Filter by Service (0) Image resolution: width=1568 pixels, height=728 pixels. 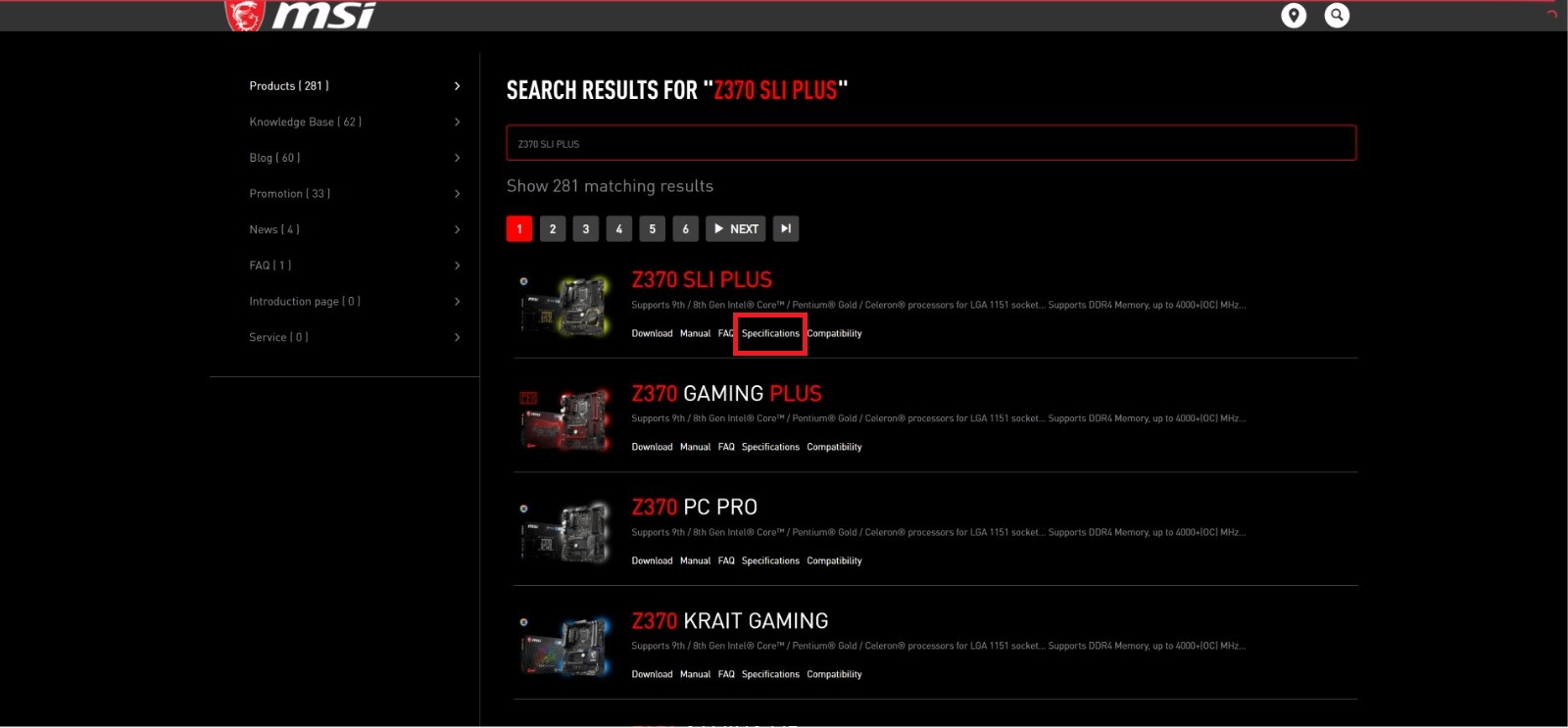tap(278, 337)
